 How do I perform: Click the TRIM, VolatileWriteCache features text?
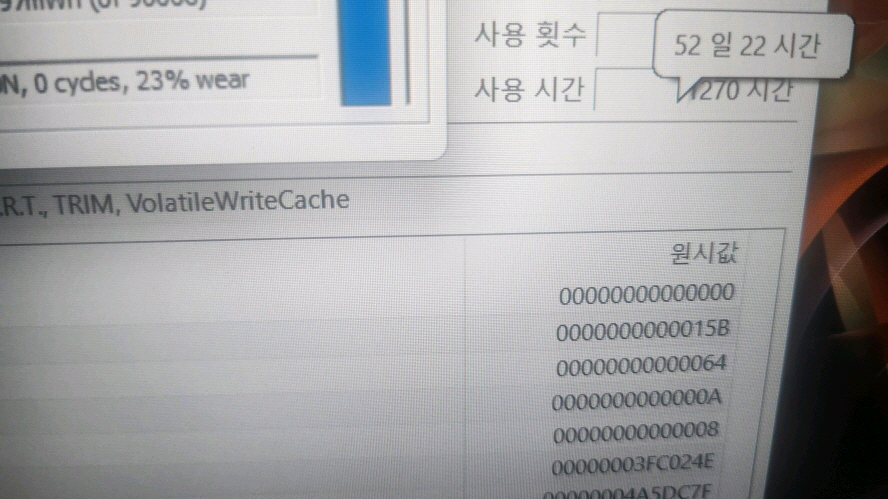(x=202, y=203)
